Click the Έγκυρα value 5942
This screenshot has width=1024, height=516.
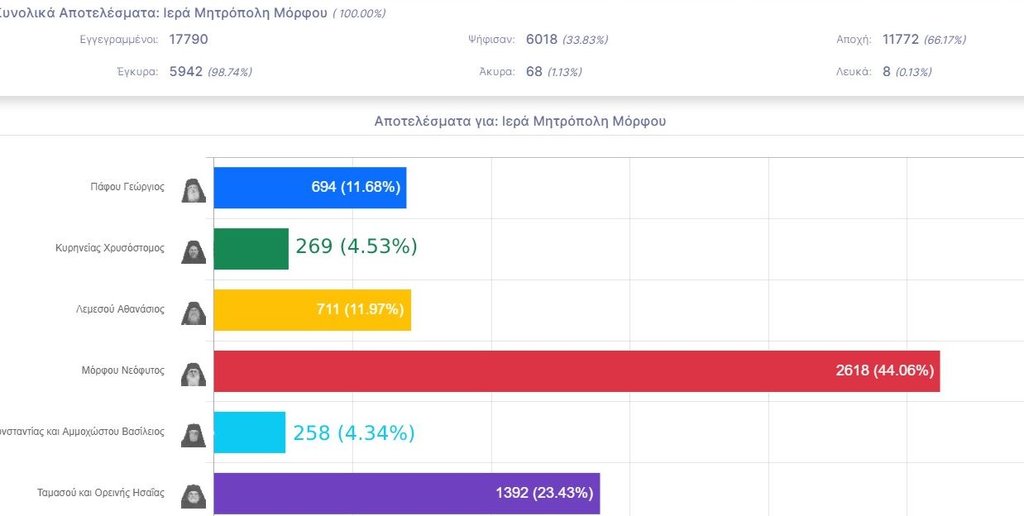pyautogui.click(x=186, y=72)
